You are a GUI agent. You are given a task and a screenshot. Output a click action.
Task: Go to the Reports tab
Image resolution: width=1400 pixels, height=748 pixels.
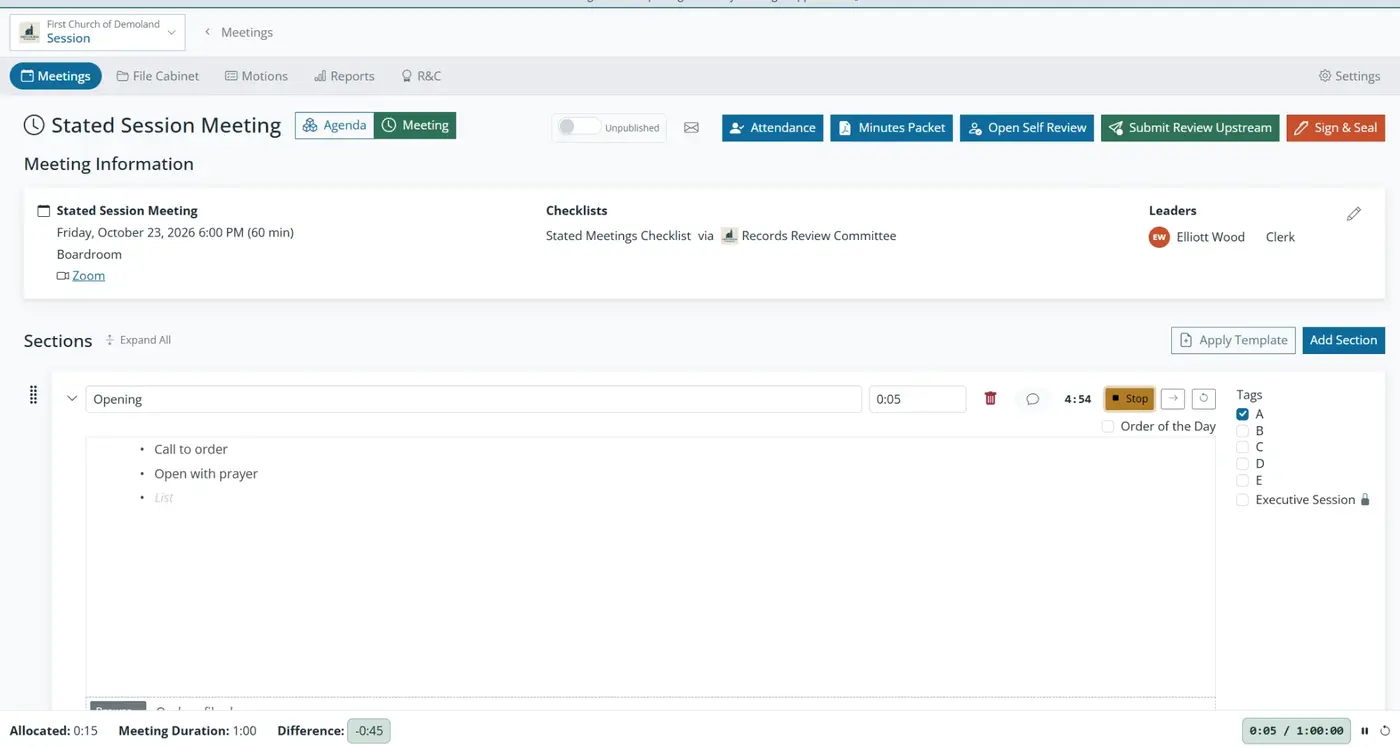click(x=344, y=76)
